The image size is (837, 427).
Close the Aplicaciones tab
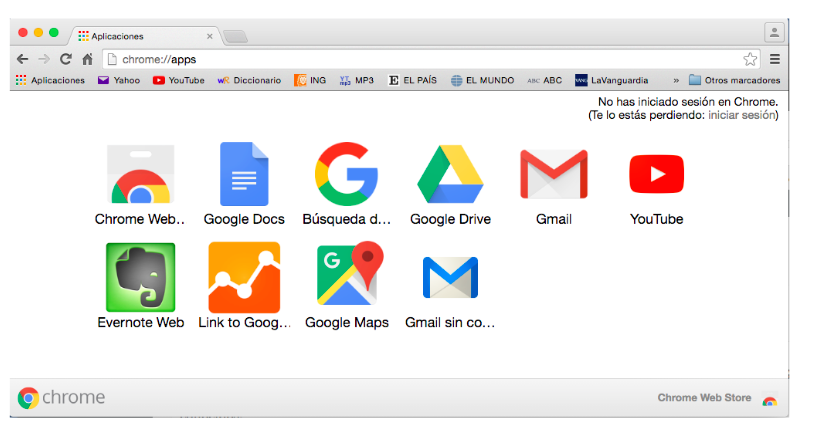click(x=210, y=36)
